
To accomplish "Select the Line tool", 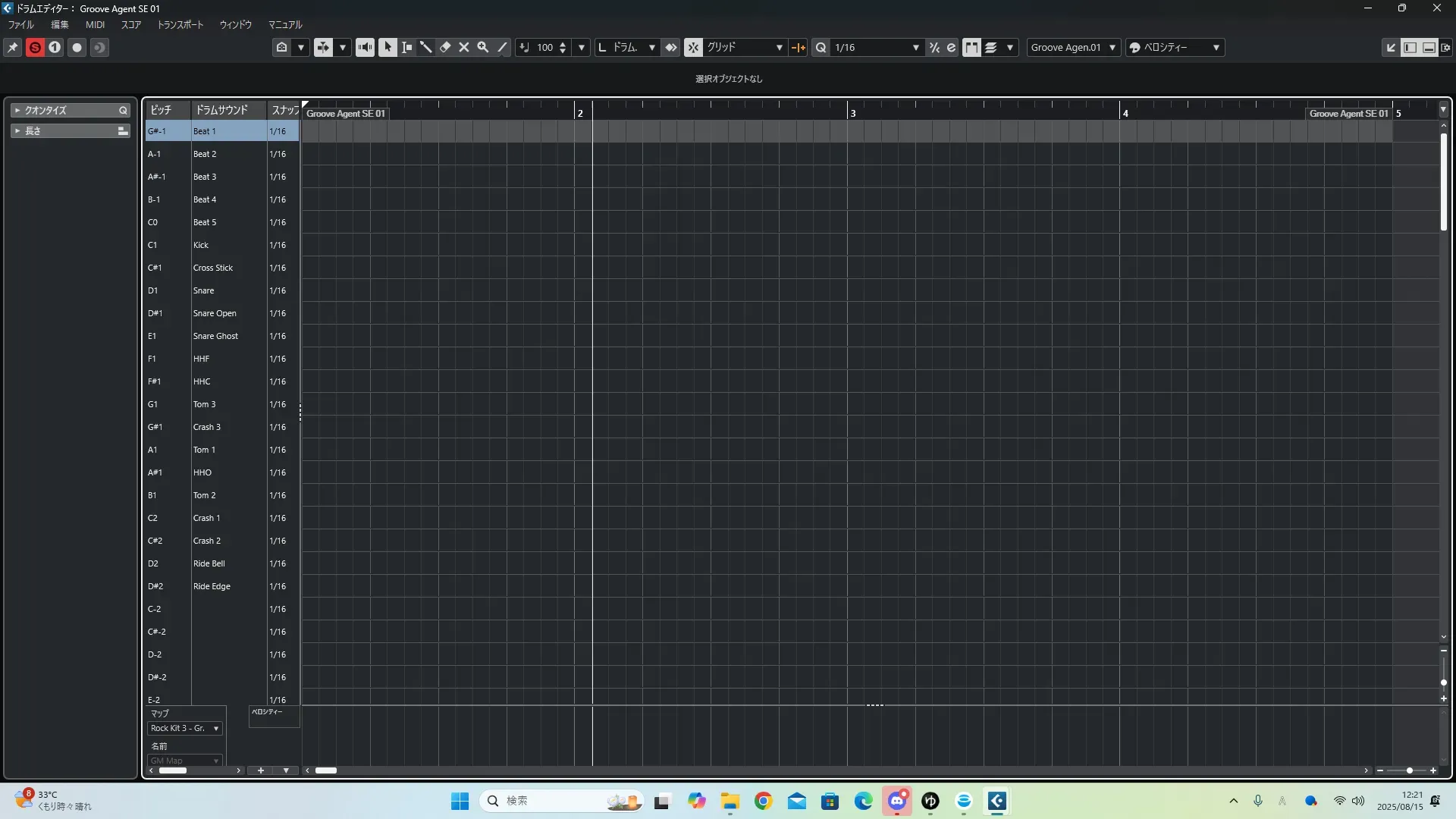I will pos(502,47).
